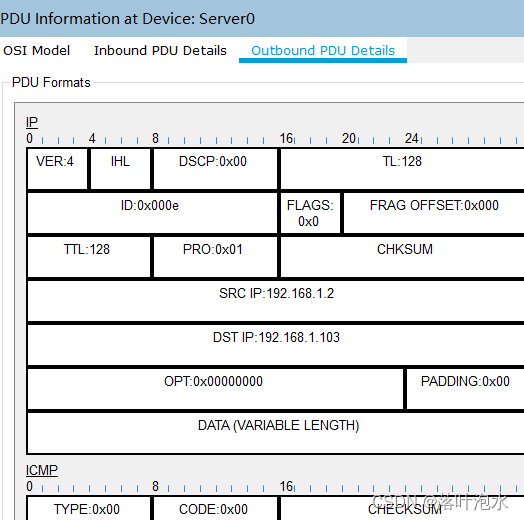Select the ICMP TYPE:0x00 field
The width and height of the screenshot is (524, 520).
(89, 509)
